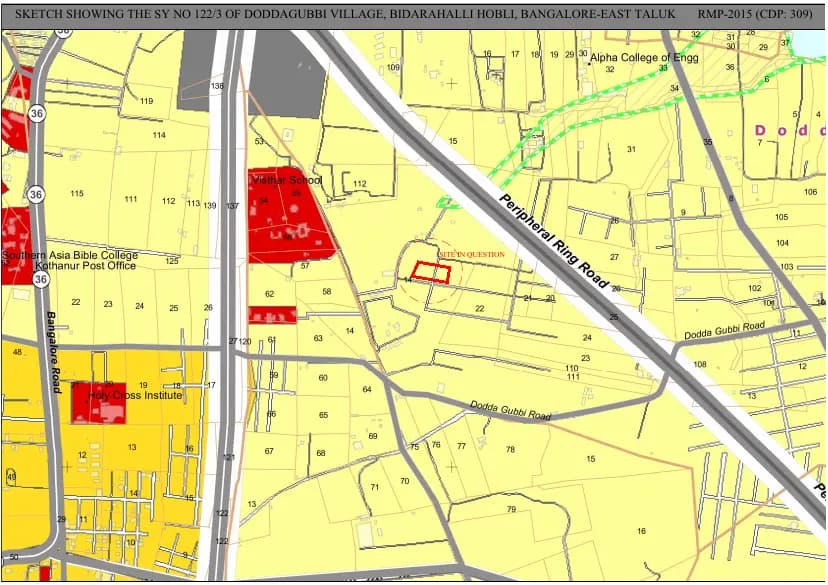Click the sketch title mentioning Doddagubbi Village

345,14
